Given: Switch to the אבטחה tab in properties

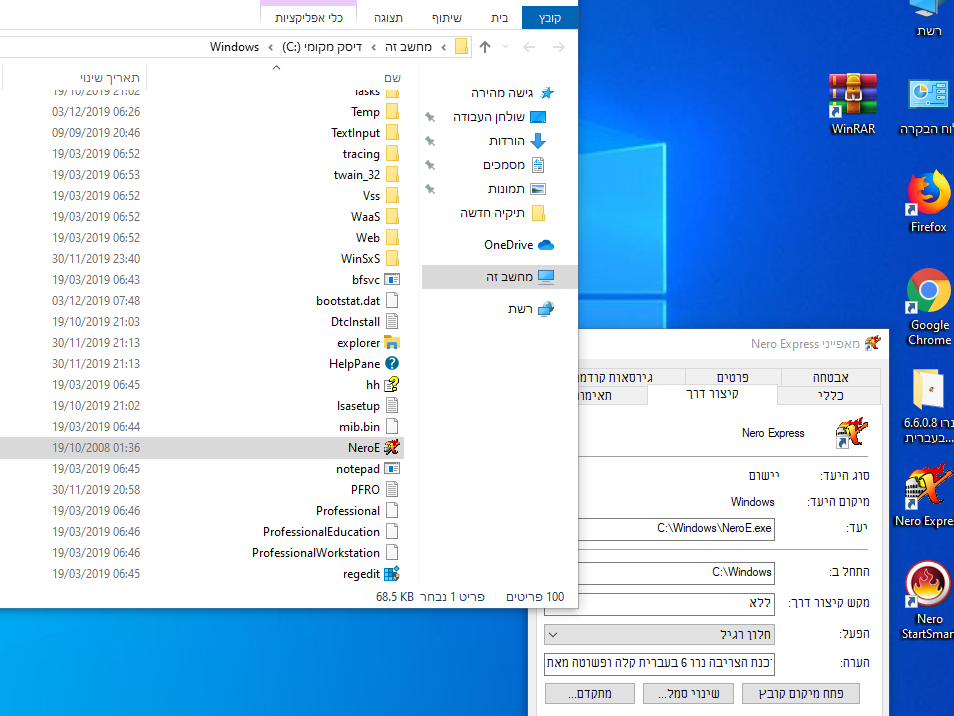Looking at the screenshot, I should click(x=830, y=377).
